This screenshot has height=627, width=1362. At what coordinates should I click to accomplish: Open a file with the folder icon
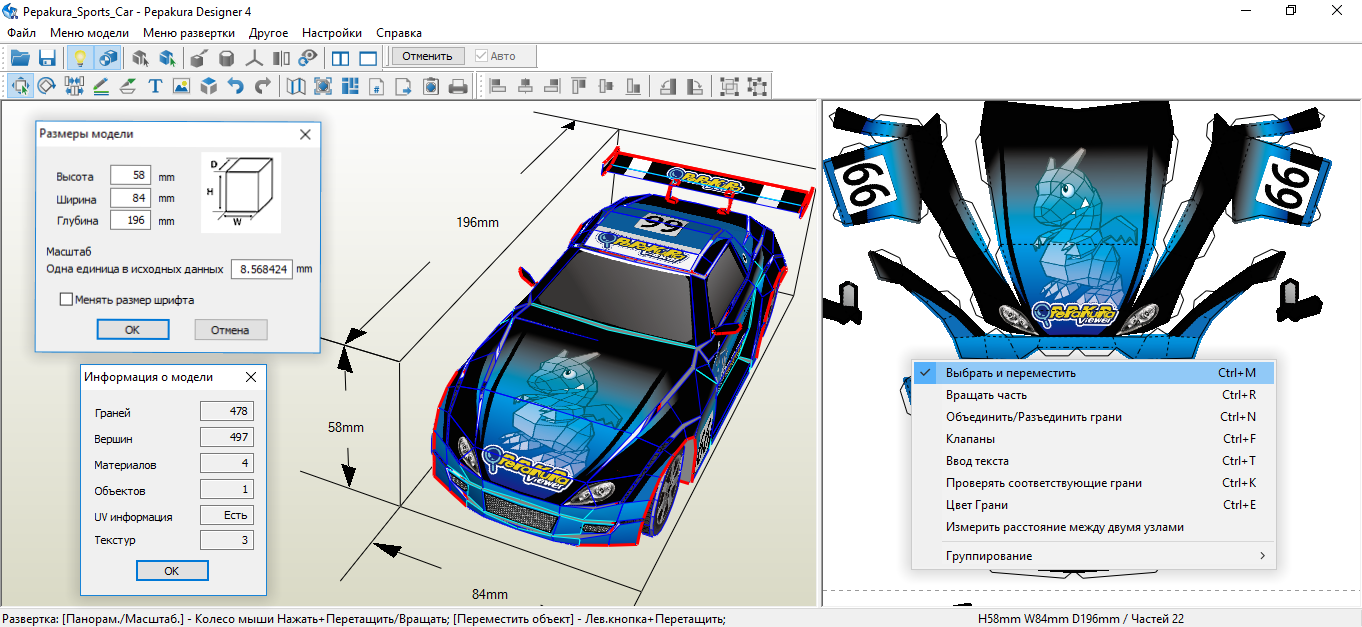[x=20, y=57]
